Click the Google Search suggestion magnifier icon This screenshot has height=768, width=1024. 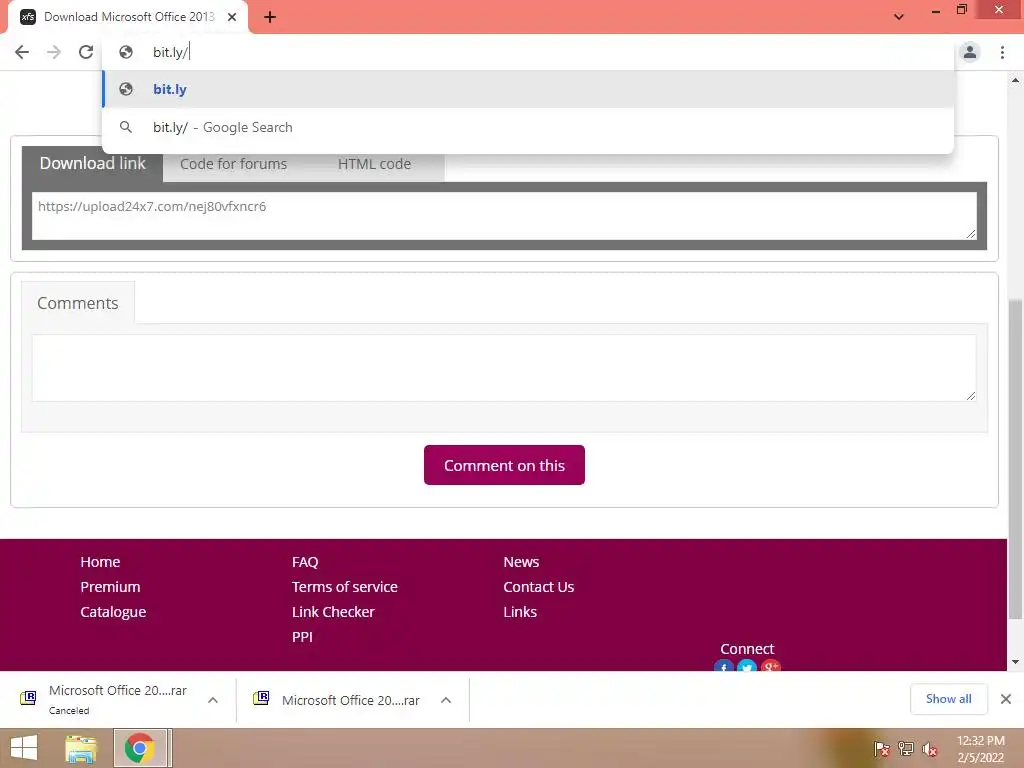pos(126,127)
